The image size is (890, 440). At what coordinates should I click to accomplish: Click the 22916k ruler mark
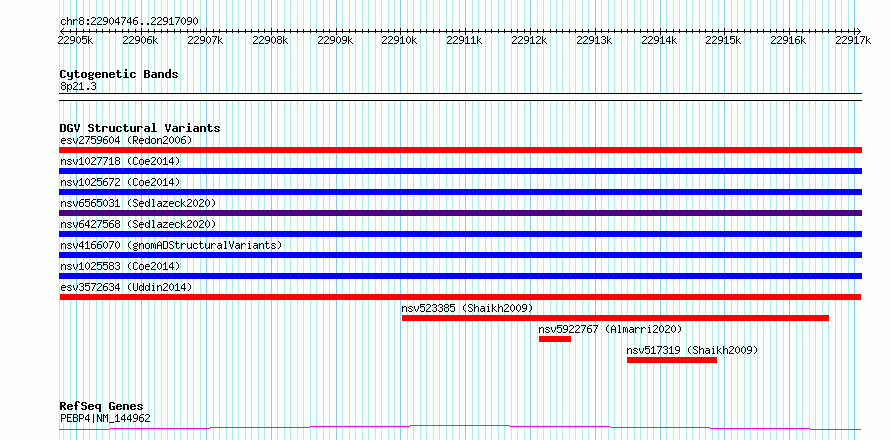click(x=789, y=40)
